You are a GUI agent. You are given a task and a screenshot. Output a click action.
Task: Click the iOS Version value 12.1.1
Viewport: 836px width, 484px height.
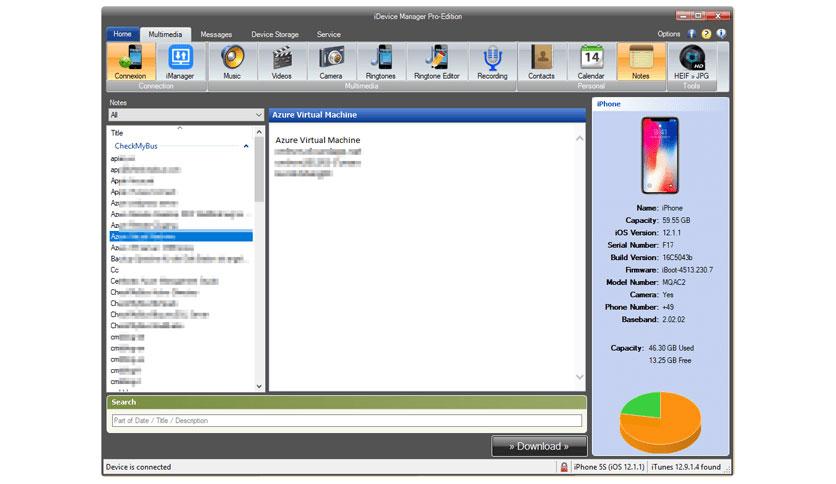(671, 233)
